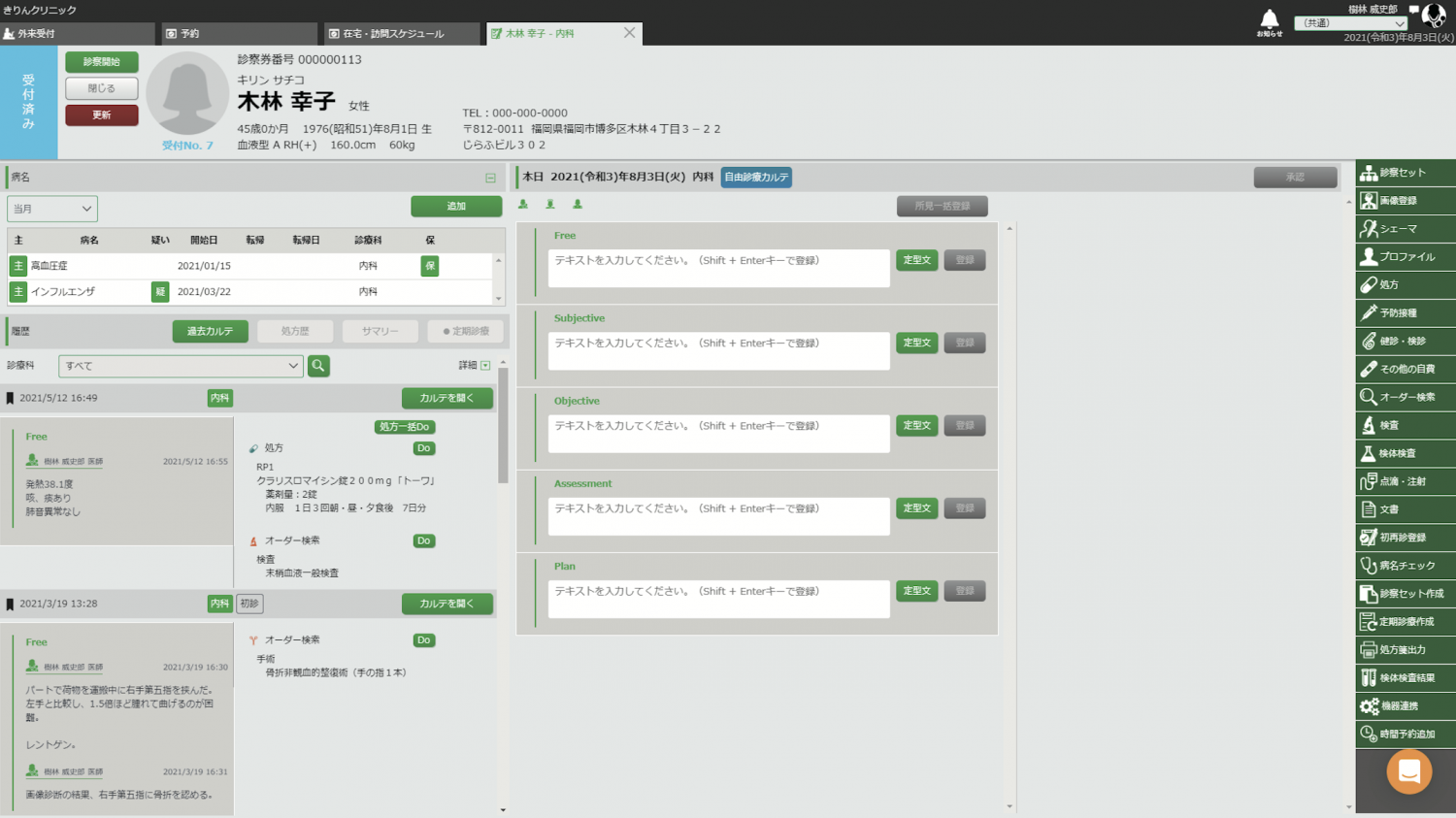Open 定期診療作成 periodic care creation
The image size is (1456, 818).
[x=1406, y=622]
